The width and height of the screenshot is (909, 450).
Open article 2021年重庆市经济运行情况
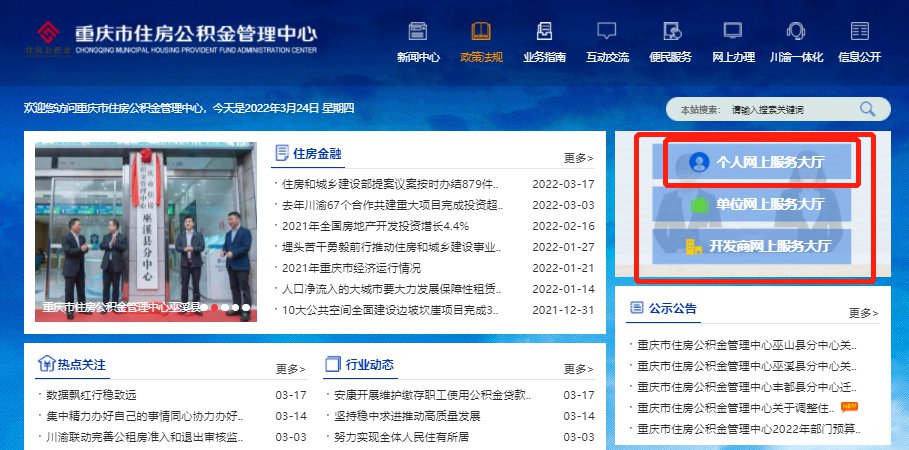351,269
